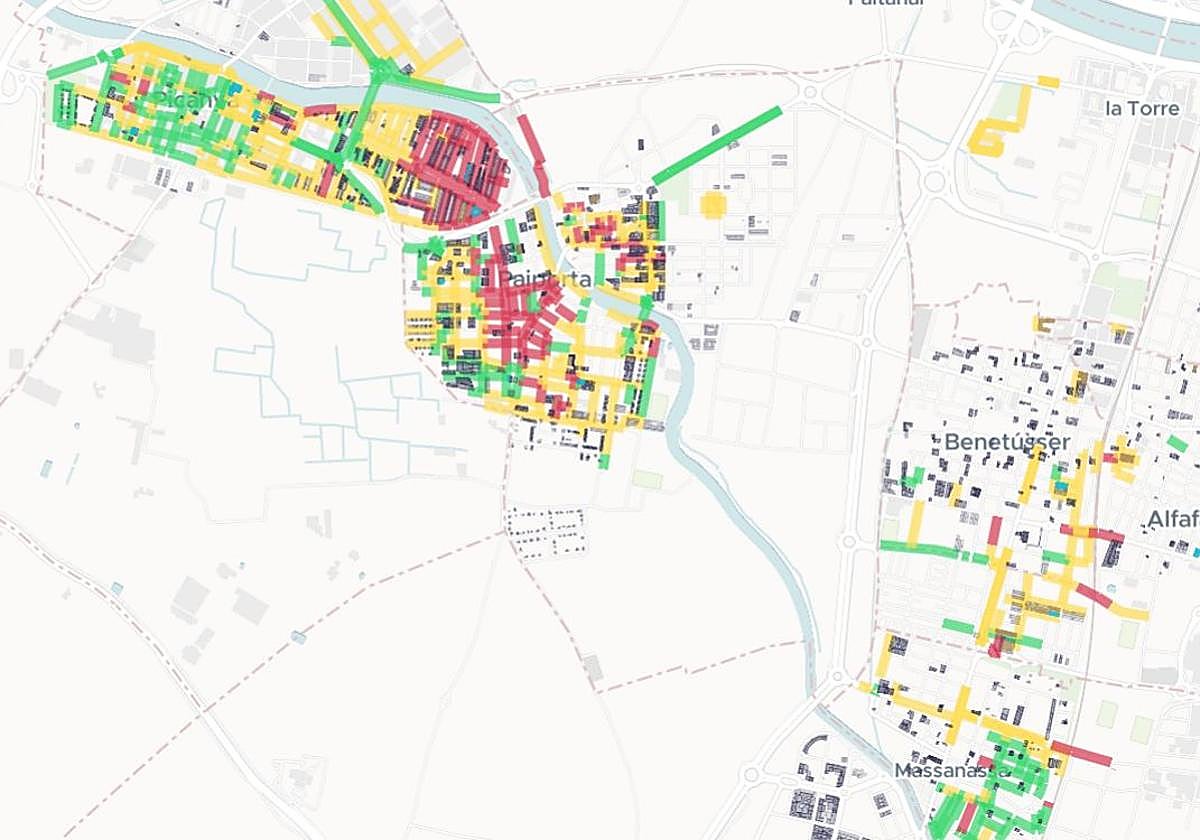This screenshot has height=840, width=1200.
Task: Click the small green segment above the Alfafar label
Action: tap(1178, 443)
